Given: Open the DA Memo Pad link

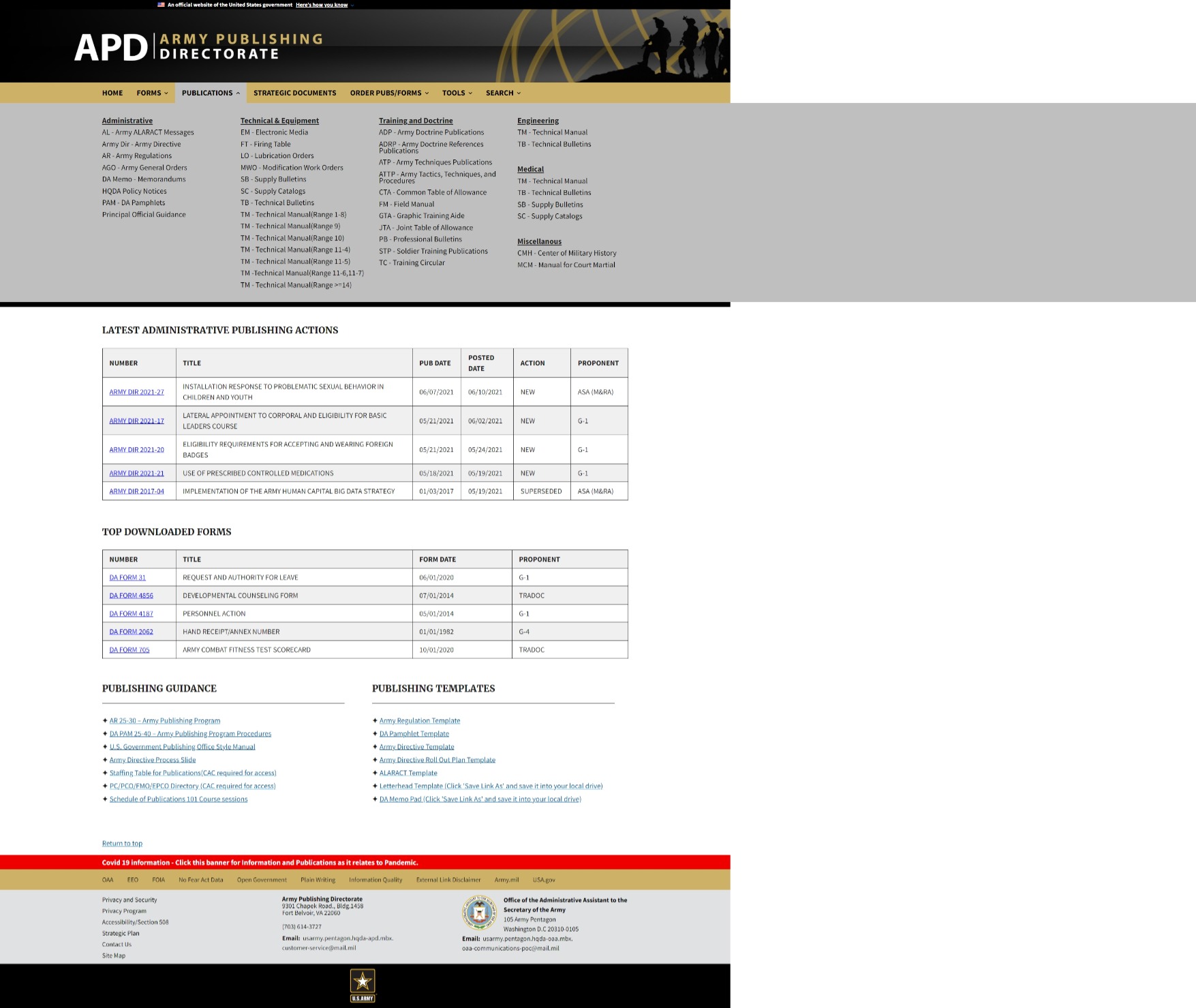Looking at the screenshot, I should tap(480, 799).
